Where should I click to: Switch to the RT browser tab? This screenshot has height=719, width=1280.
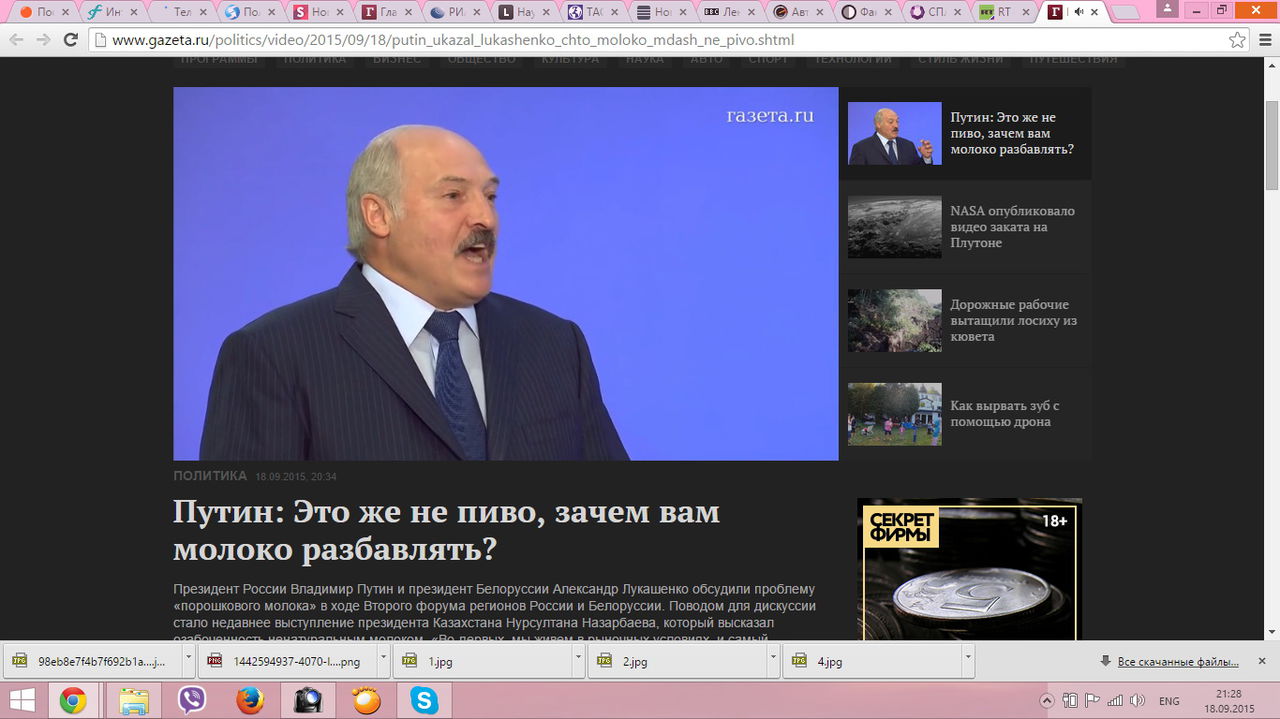1001,12
